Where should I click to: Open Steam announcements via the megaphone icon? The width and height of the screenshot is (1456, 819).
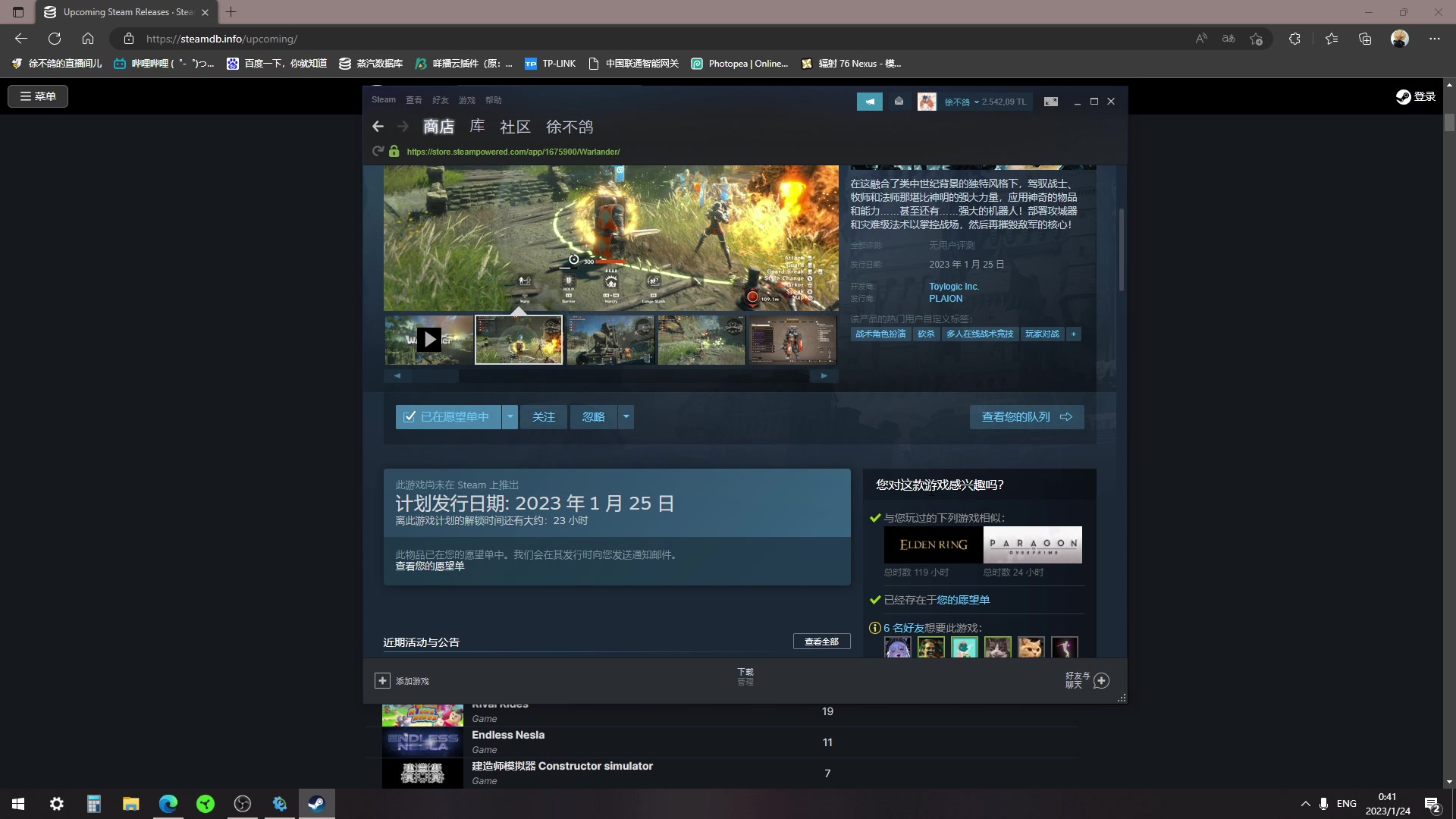point(870,102)
